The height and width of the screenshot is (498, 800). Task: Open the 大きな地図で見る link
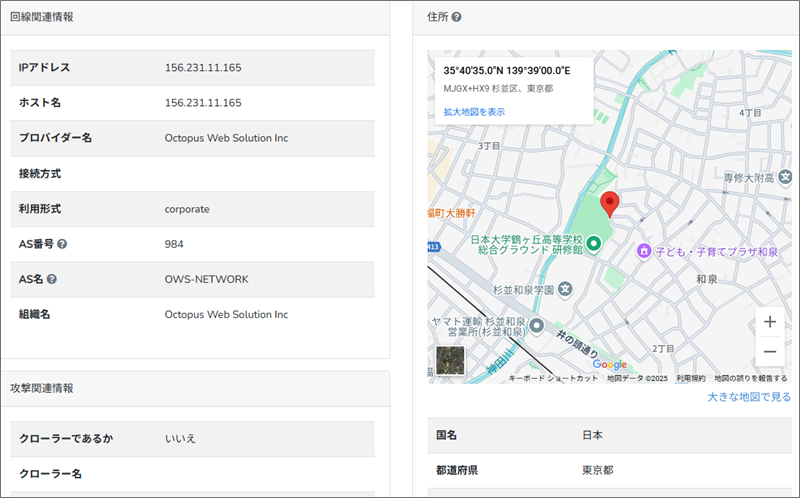tap(749, 397)
